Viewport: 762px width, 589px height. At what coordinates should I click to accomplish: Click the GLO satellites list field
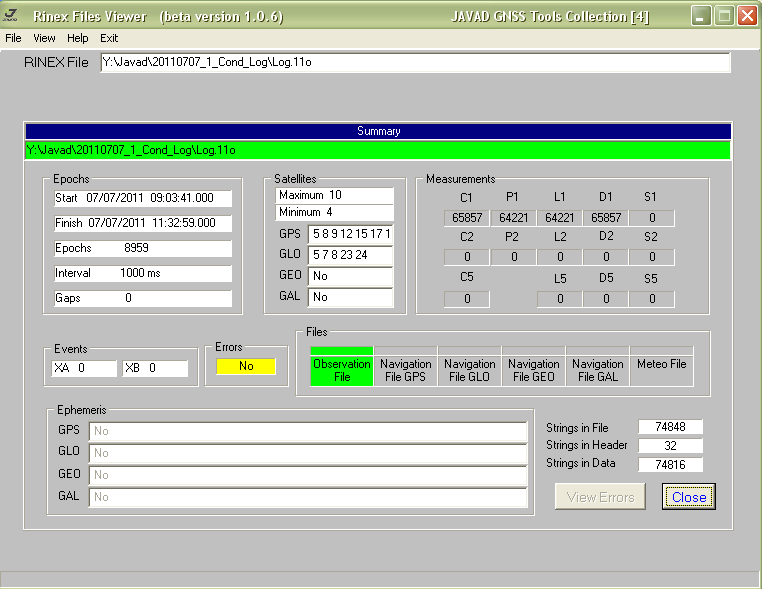tap(351, 255)
